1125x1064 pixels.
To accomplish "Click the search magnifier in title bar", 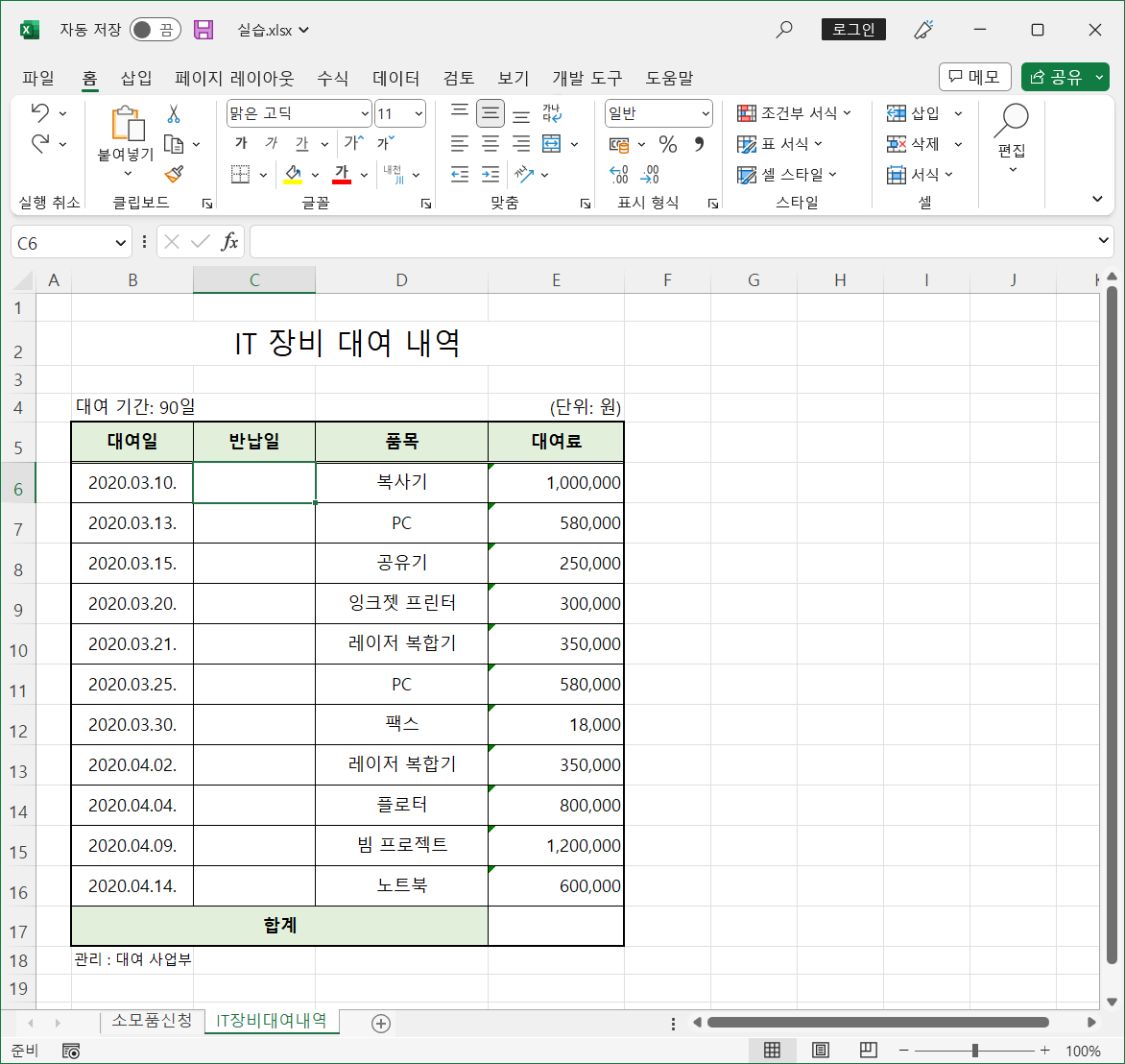I will point(784,30).
